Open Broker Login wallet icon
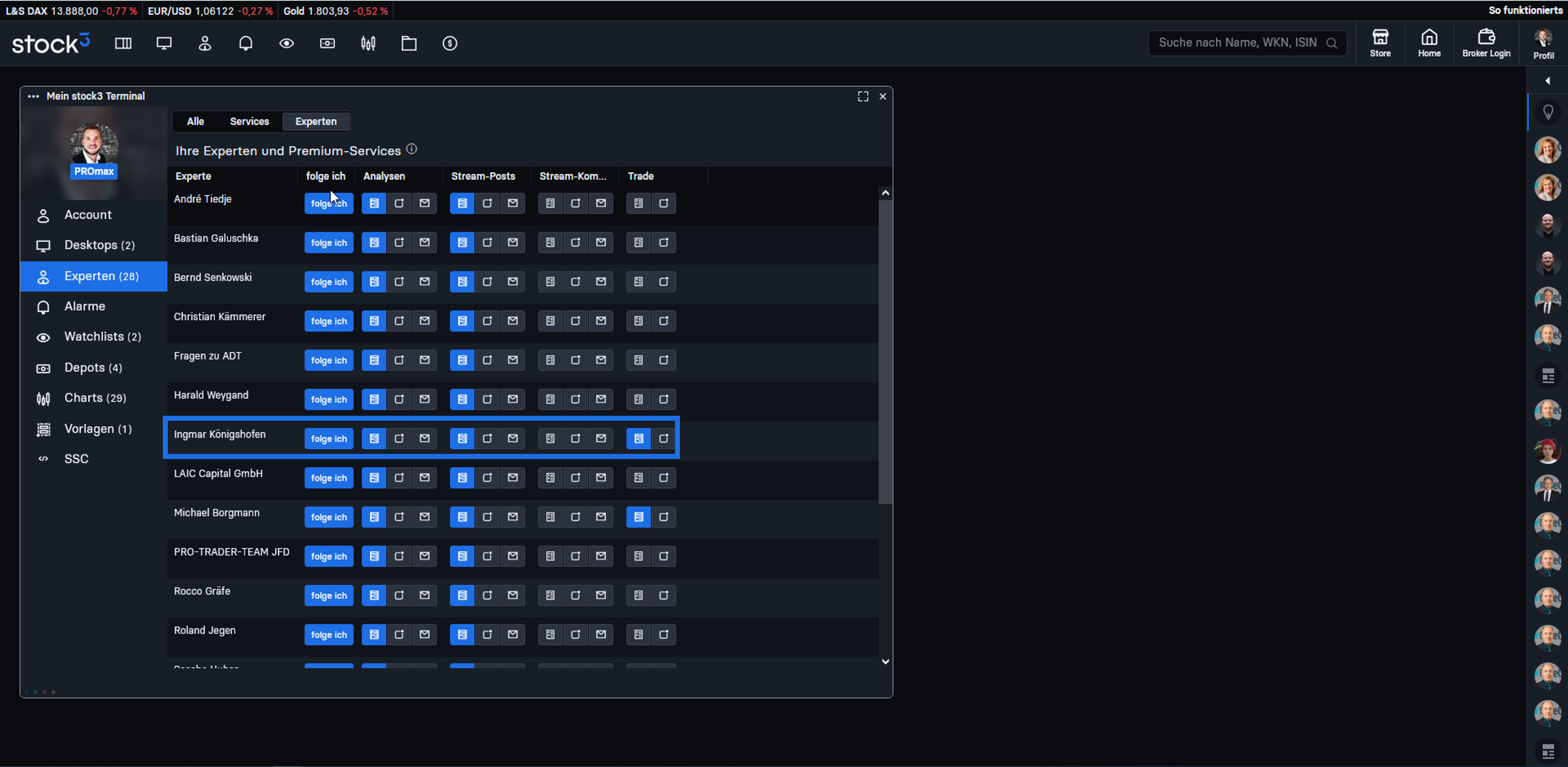 point(1486,43)
